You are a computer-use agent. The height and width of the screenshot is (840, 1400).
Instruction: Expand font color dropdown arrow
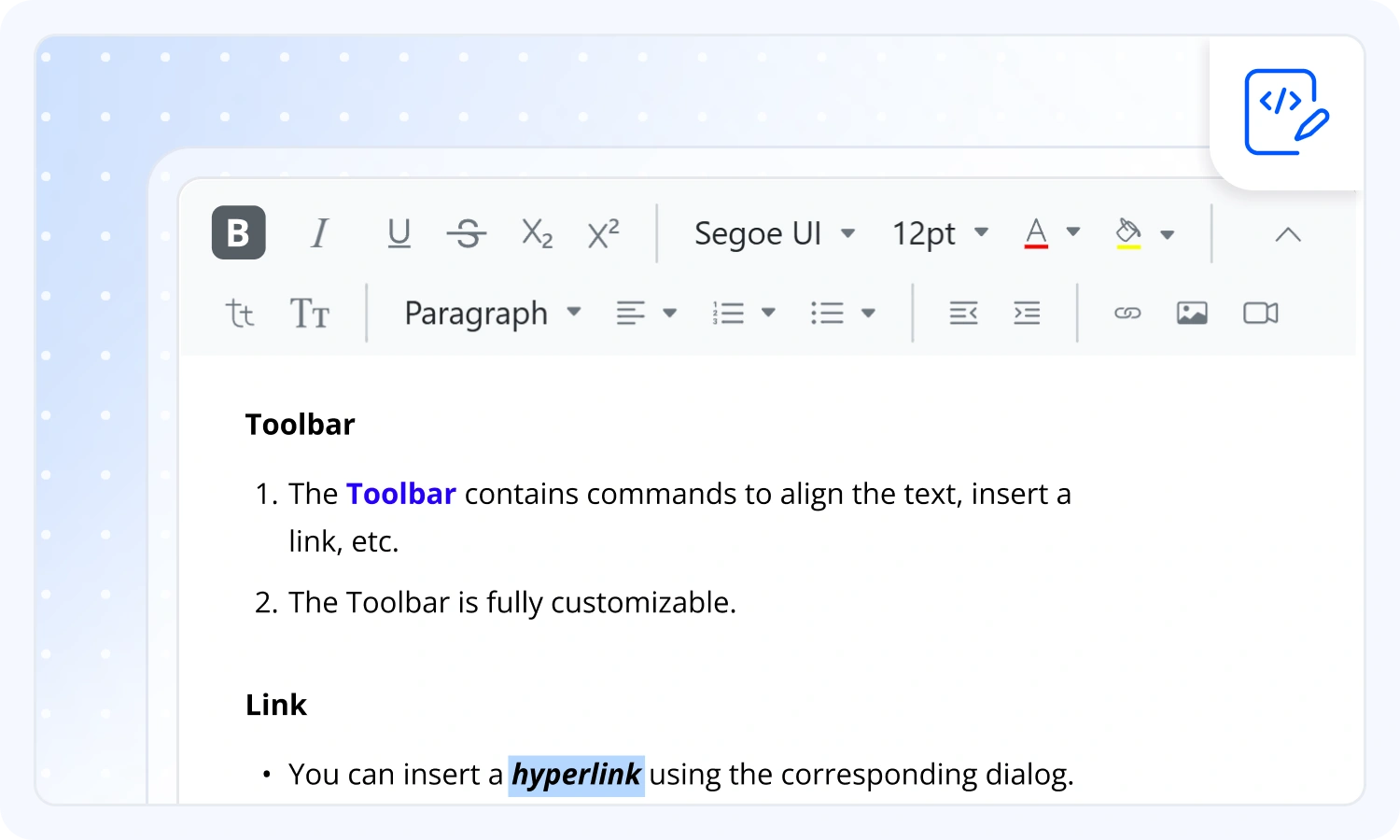1073,232
